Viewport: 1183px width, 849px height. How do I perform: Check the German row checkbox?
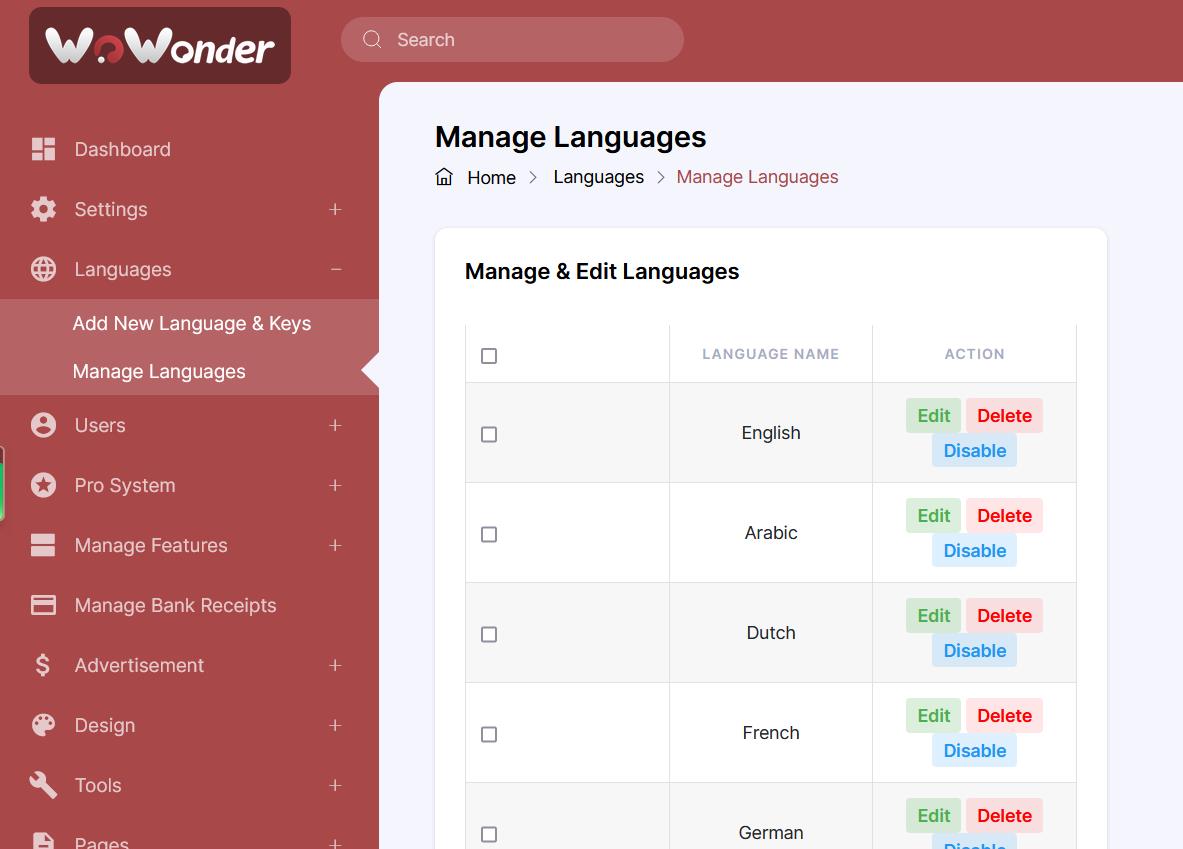[489, 834]
